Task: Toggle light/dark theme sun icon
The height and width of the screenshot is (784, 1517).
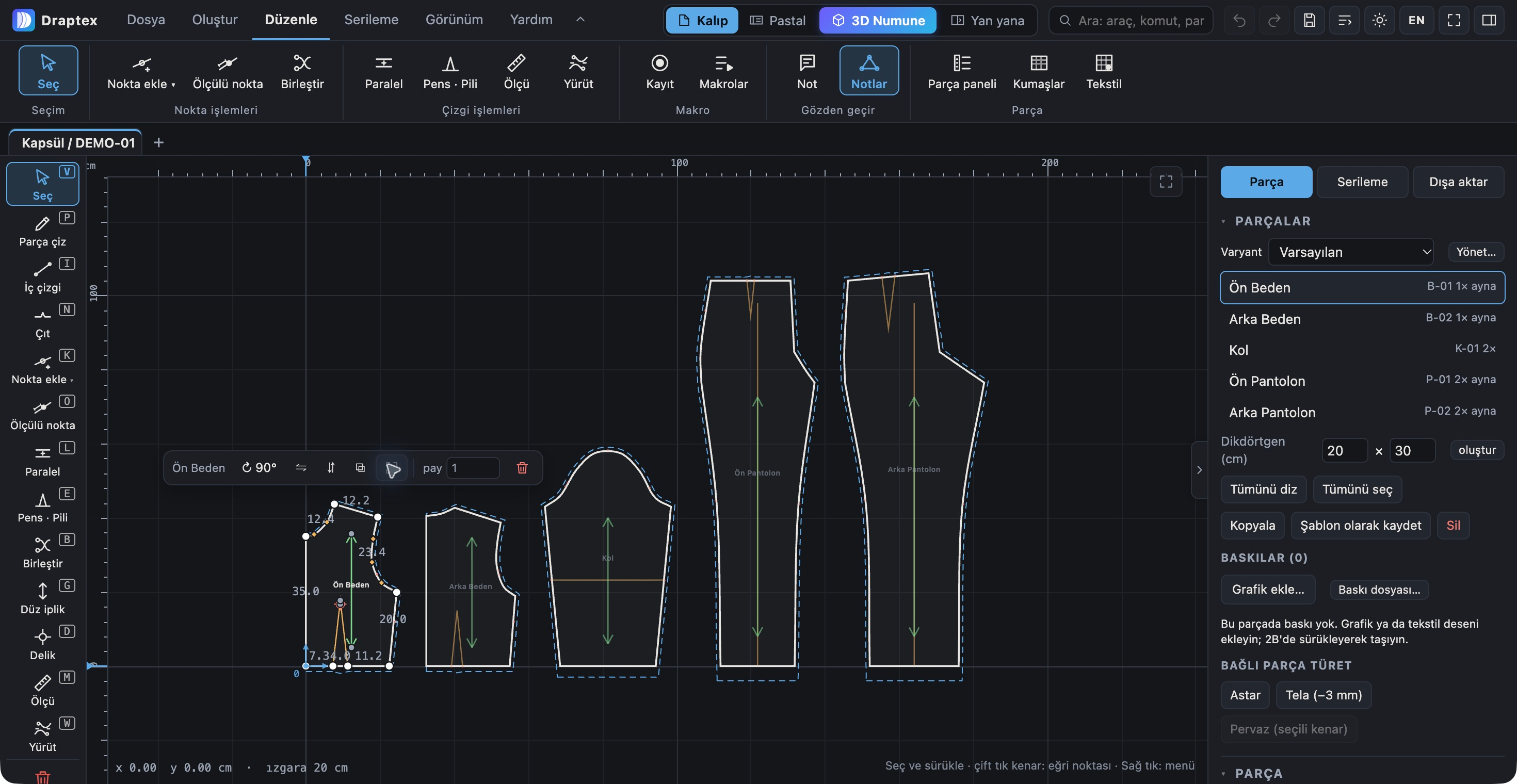Action: coord(1379,21)
